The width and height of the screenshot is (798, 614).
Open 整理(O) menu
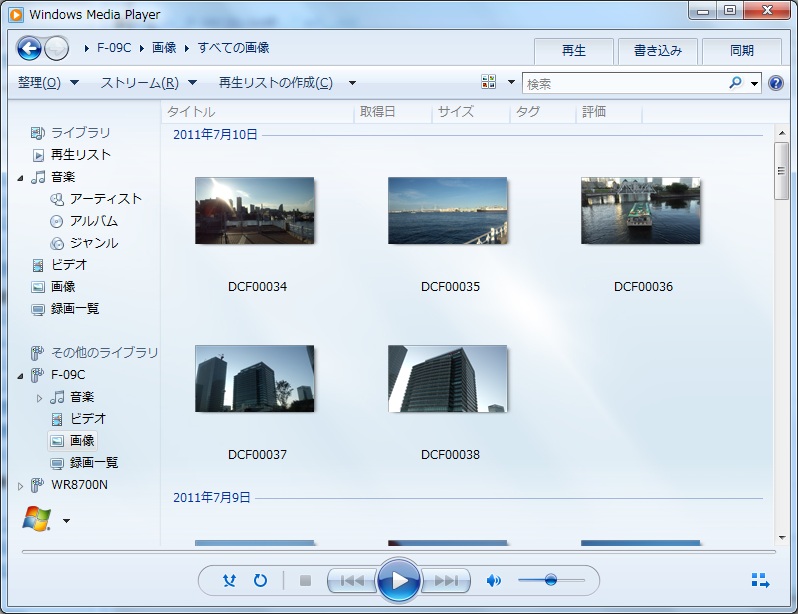click(x=48, y=82)
